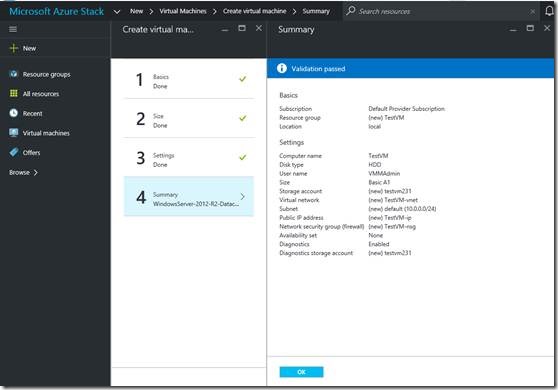Screen dimensions: 558x390
Task: Click the New plus icon
Action: 14,48
